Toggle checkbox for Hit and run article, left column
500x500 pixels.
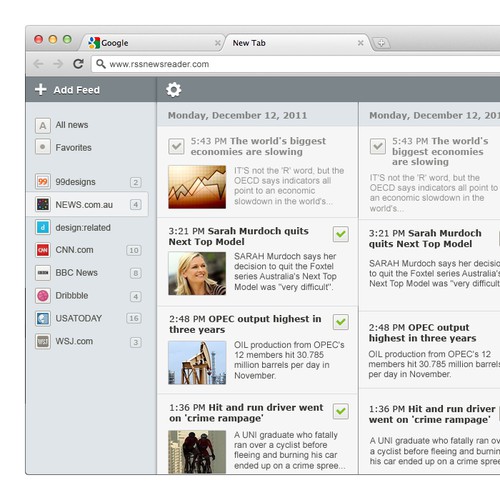coord(341,411)
